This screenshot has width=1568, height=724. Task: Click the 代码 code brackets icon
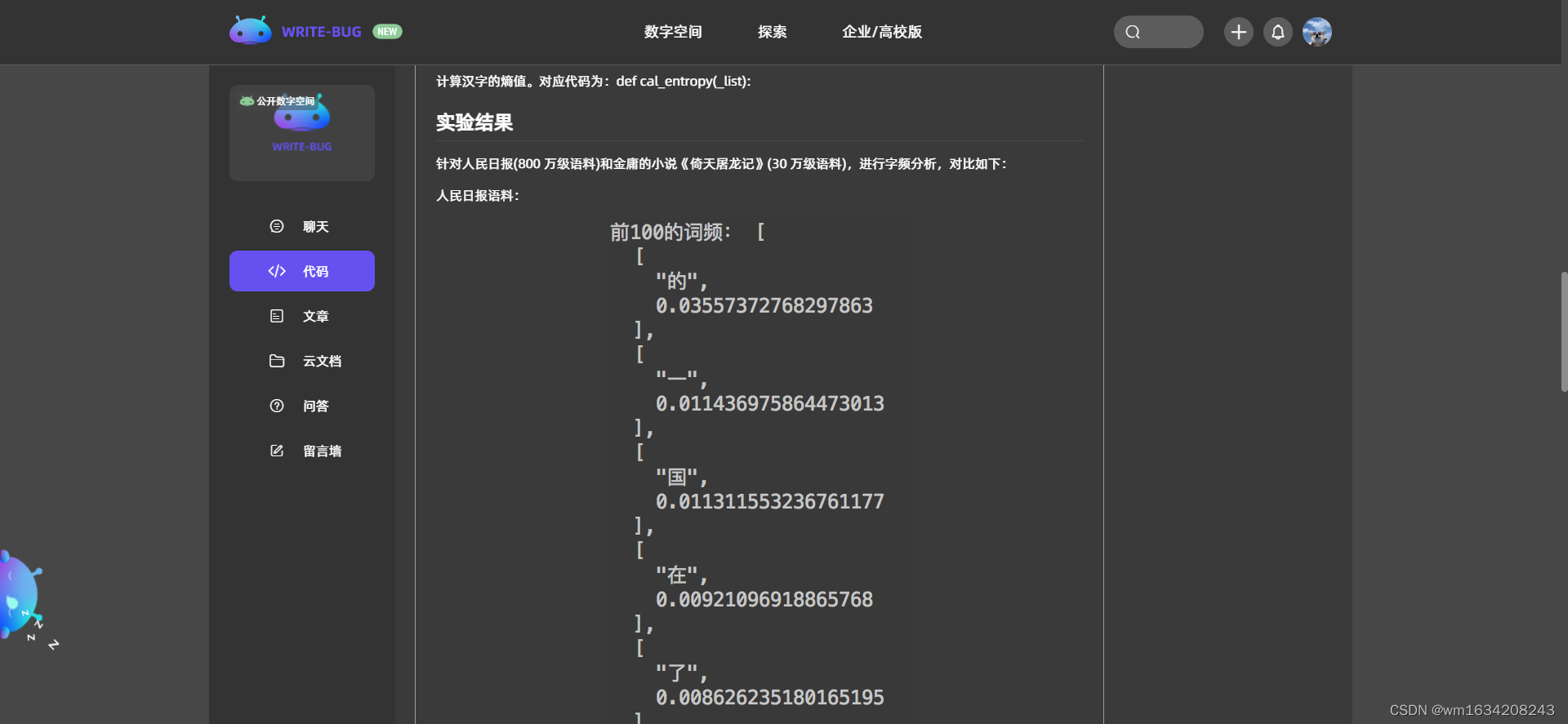[x=277, y=271]
